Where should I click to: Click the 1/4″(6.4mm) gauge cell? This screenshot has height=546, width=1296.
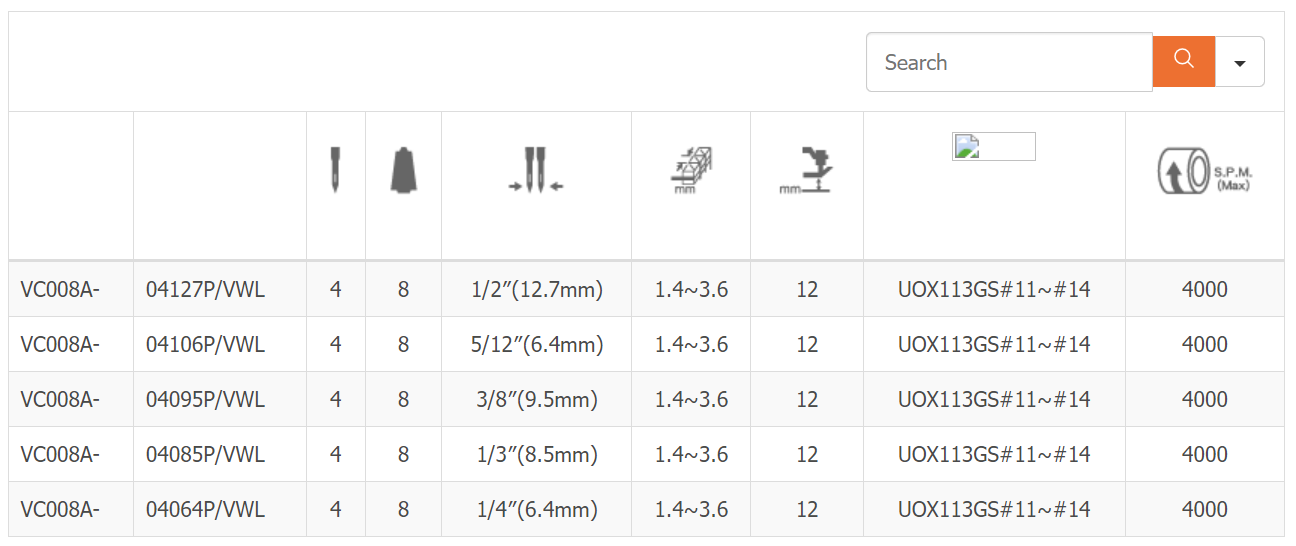tap(536, 509)
